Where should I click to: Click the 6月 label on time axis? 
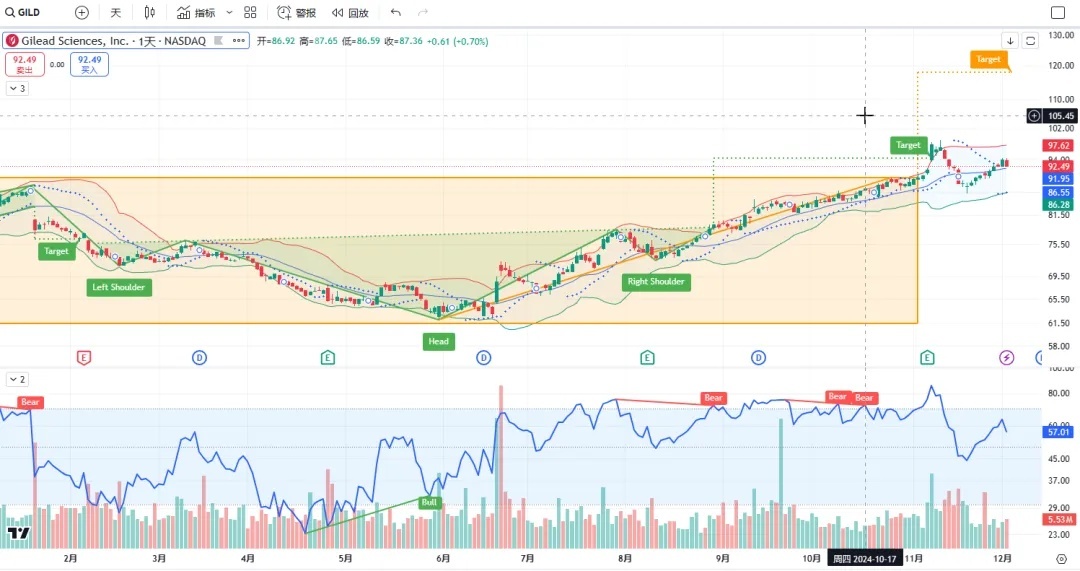(x=443, y=559)
